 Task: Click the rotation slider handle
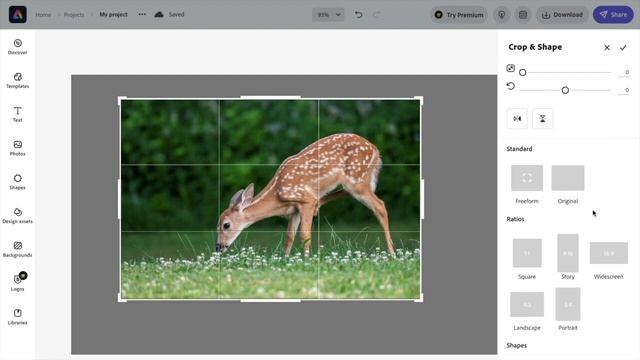click(565, 90)
